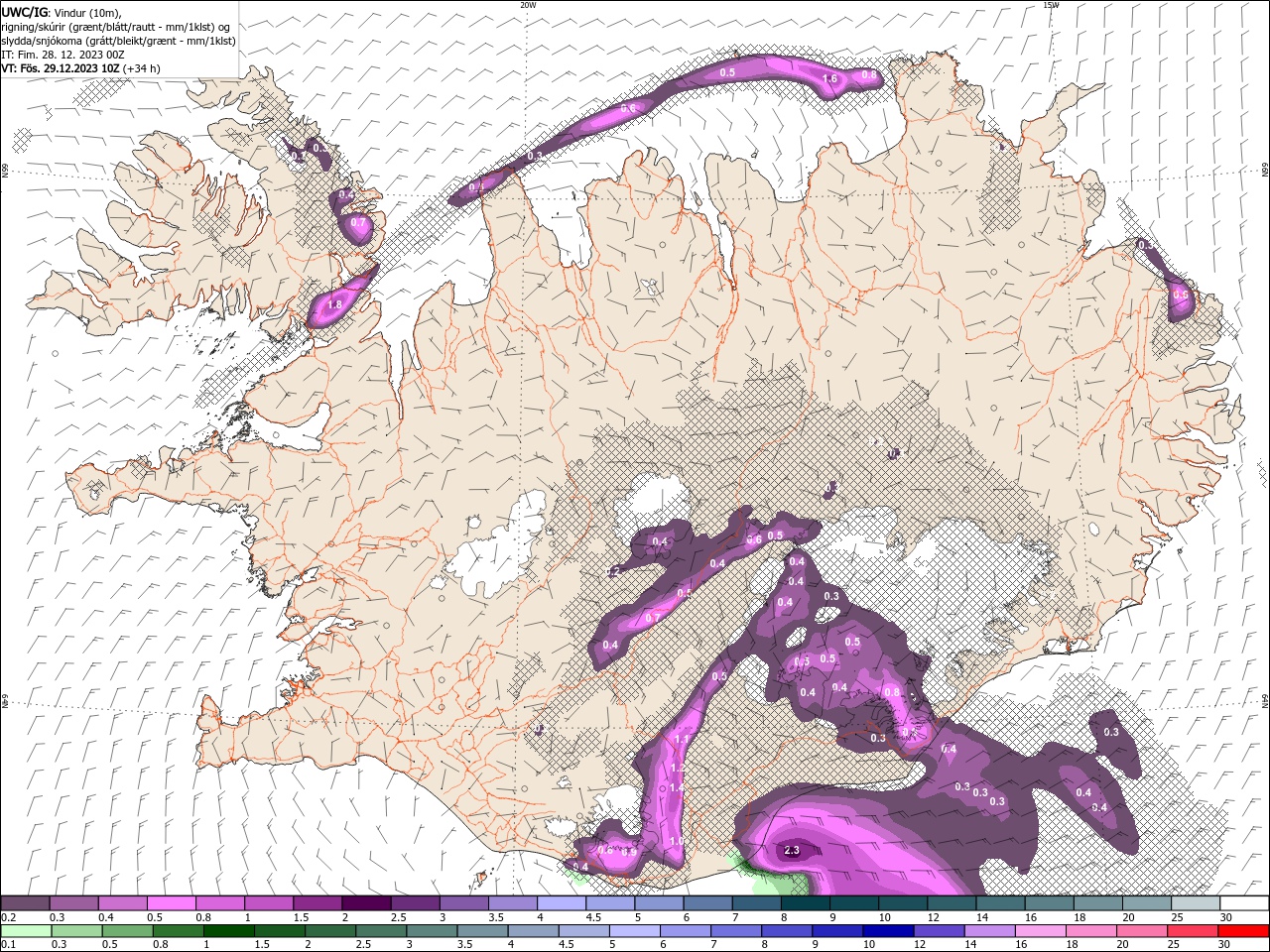Click the 16 light pink swatch, lower legend
The width and height of the screenshot is (1270, 952).
coord(1040,930)
